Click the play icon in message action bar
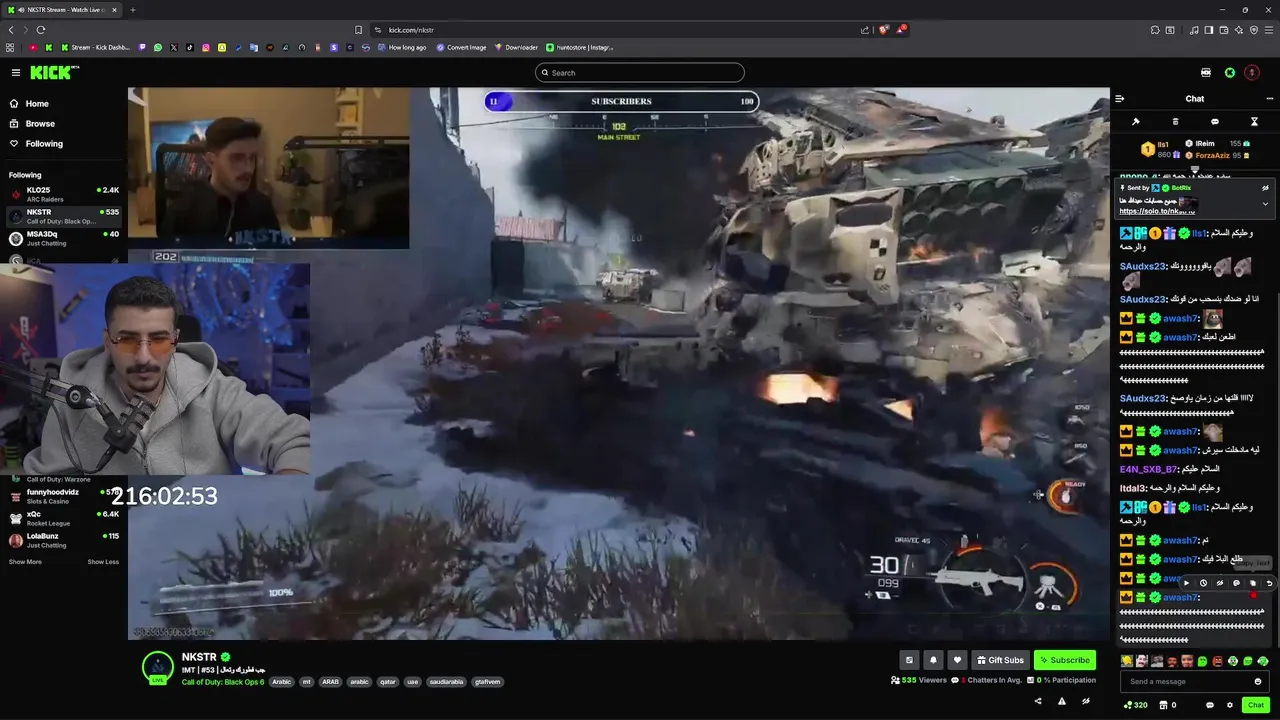This screenshot has height=720, width=1280. click(x=1187, y=583)
